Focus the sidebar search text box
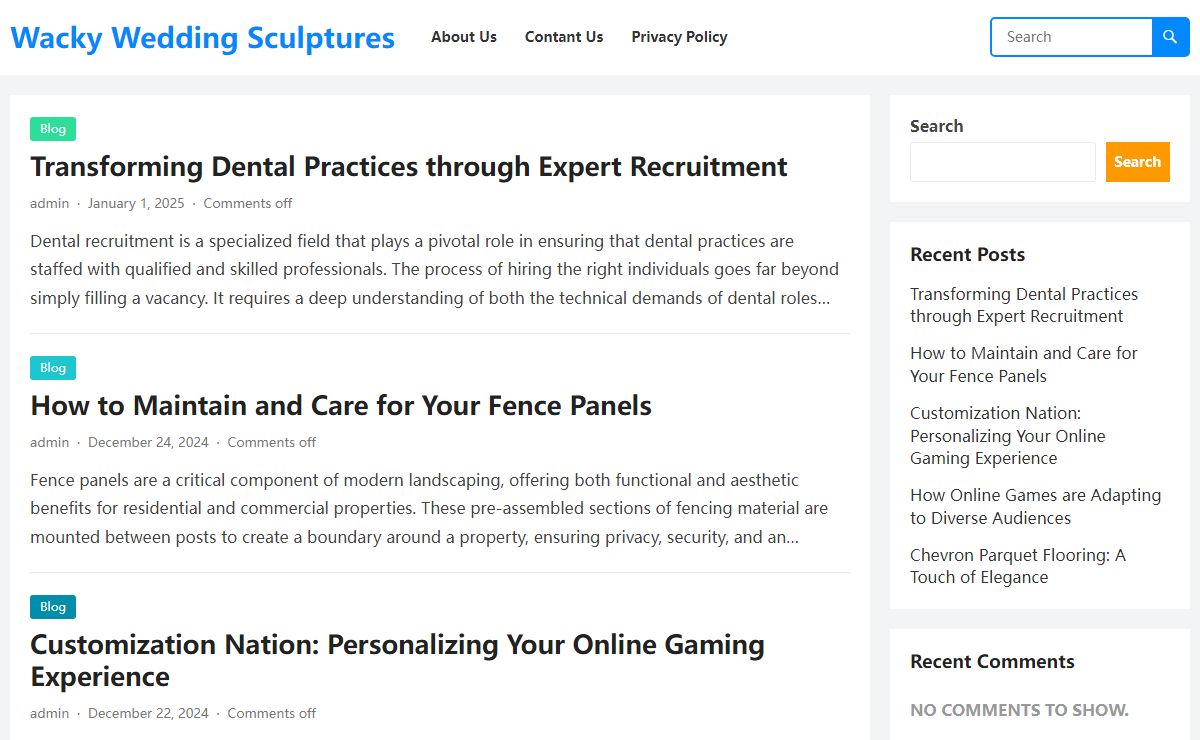The height and width of the screenshot is (740, 1200). click(1003, 162)
